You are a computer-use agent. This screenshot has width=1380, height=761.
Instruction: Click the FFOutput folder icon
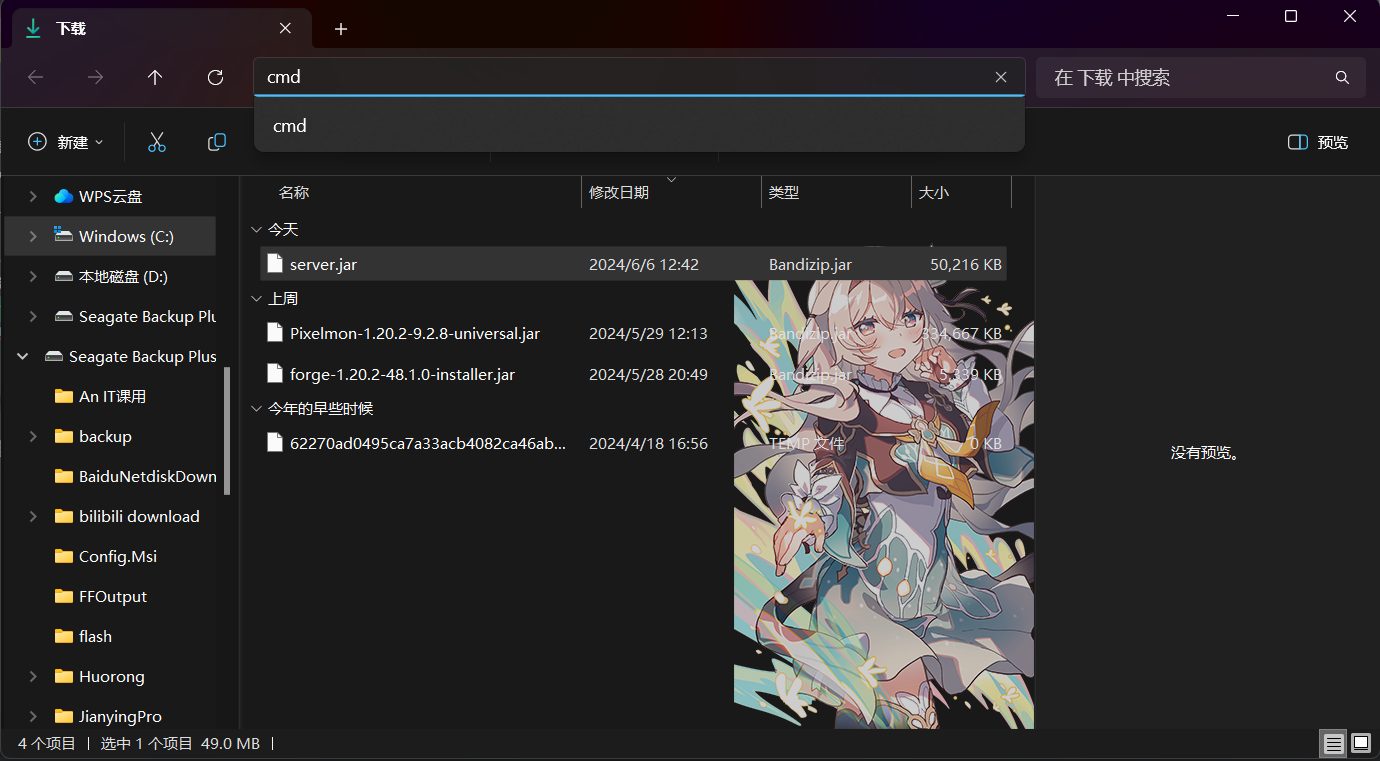[x=64, y=596]
